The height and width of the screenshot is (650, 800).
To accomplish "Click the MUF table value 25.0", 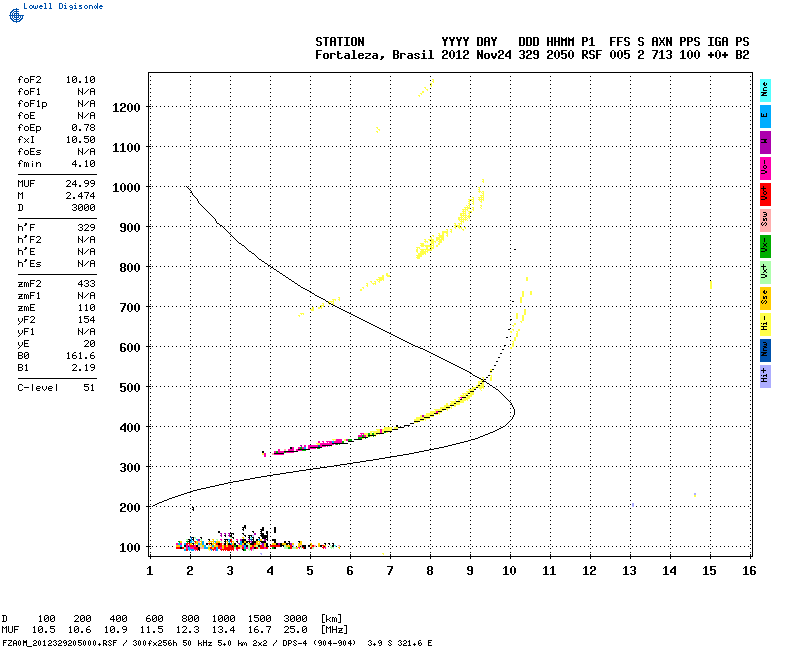I will pyautogui.click(x=295, y=630).
